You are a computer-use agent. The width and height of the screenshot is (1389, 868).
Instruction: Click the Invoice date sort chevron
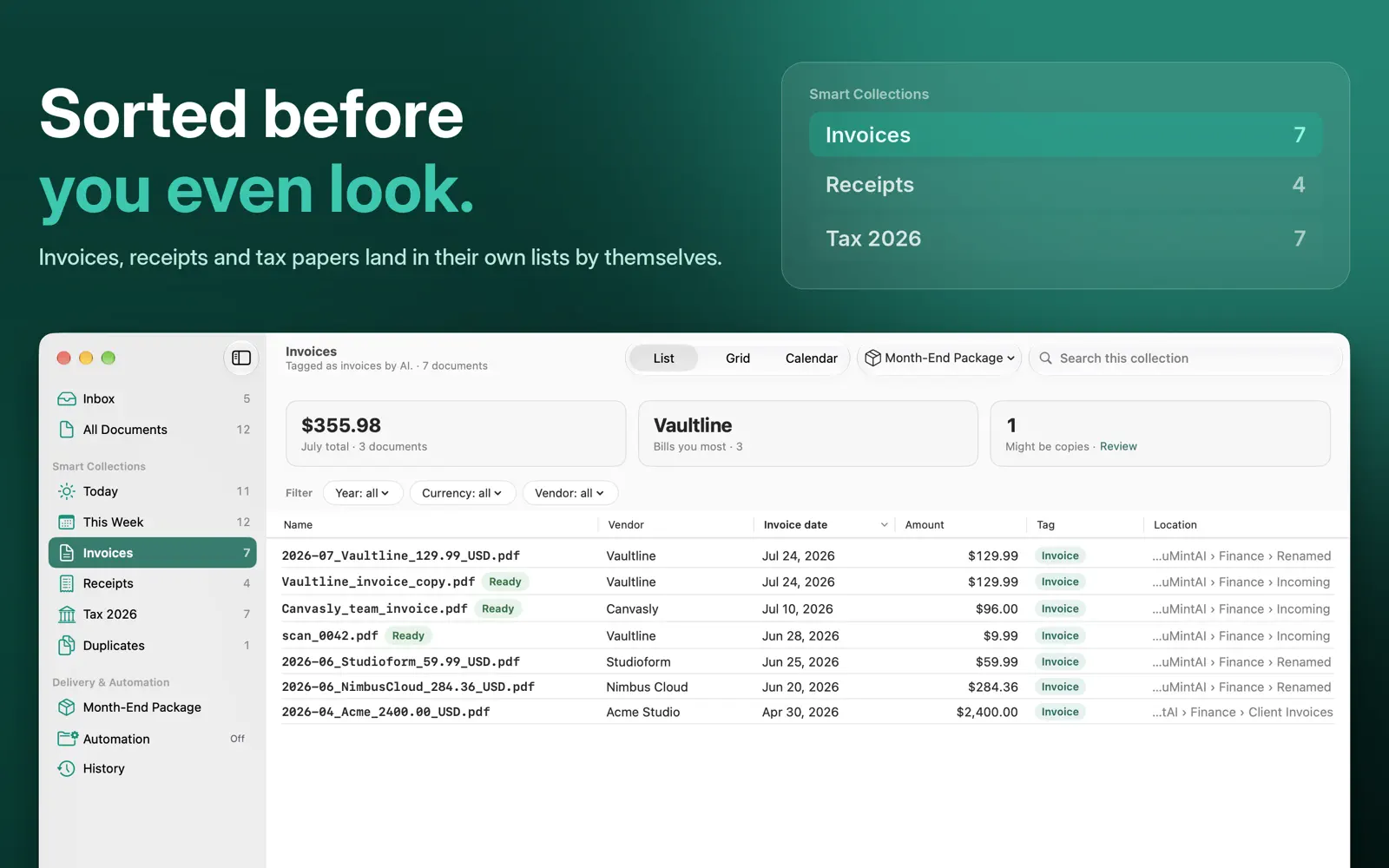click(884, 525)
